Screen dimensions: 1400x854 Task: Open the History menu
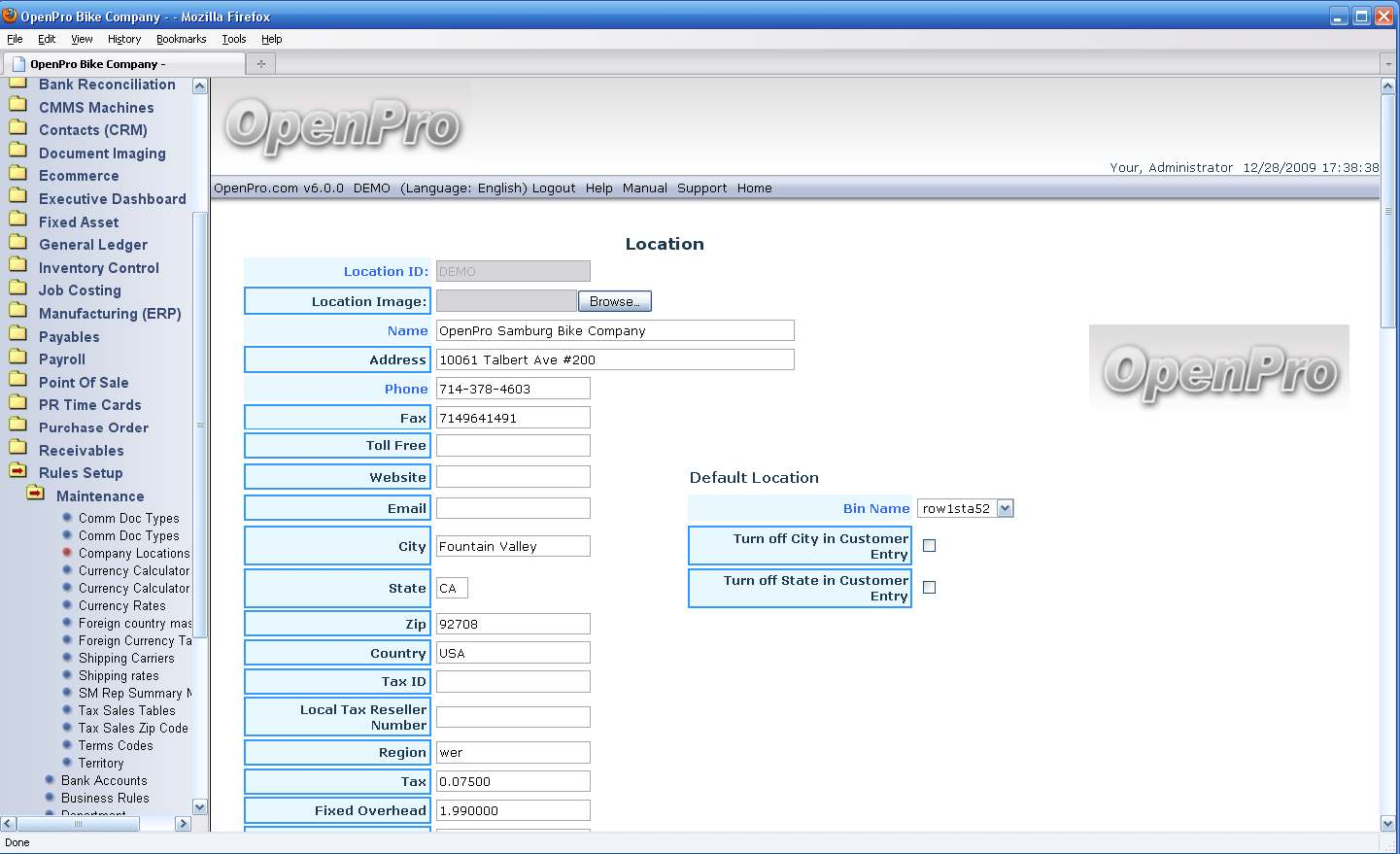(x=124, y=40)
